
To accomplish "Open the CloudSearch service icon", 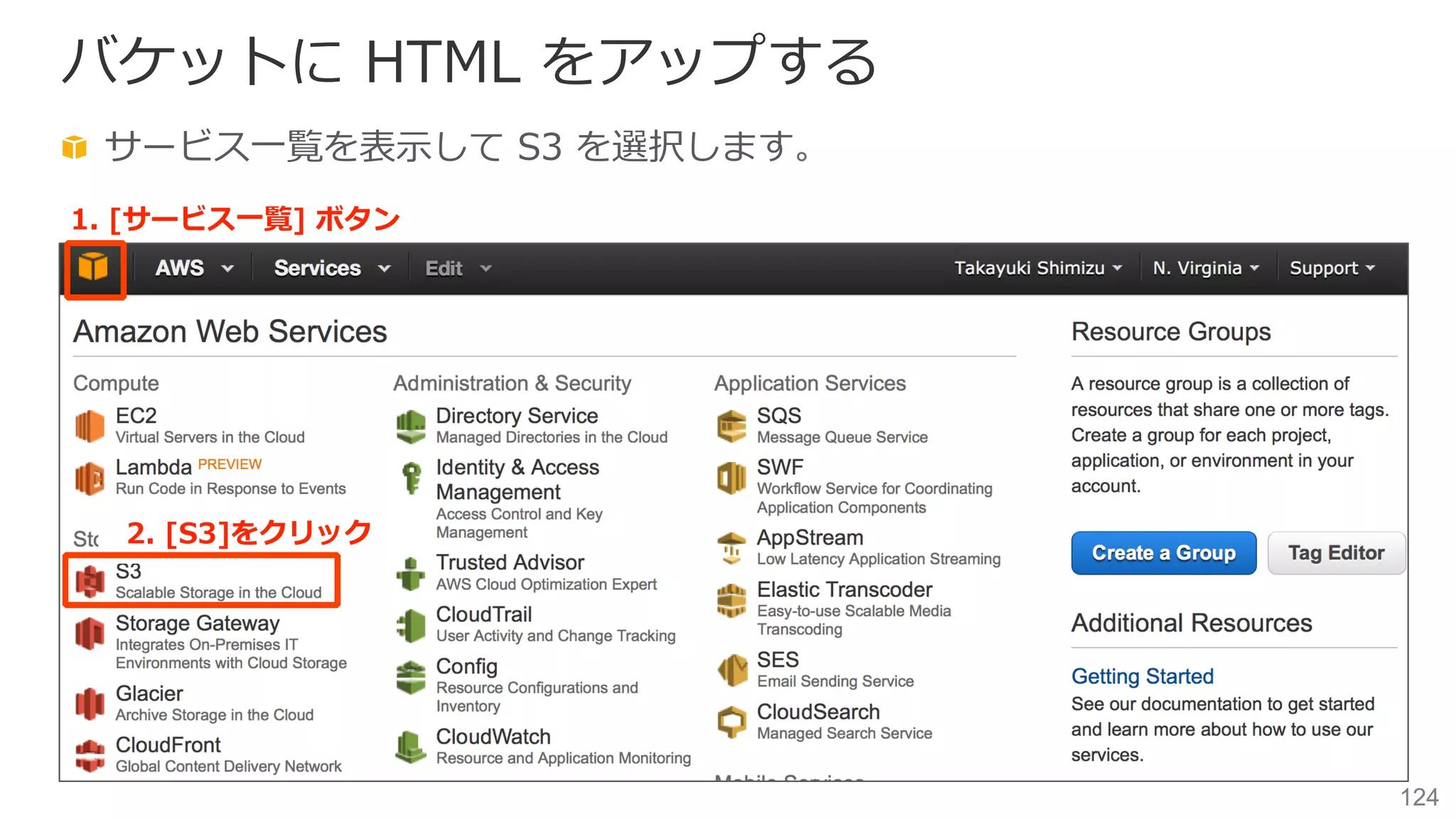I will (x=732, y=722).
